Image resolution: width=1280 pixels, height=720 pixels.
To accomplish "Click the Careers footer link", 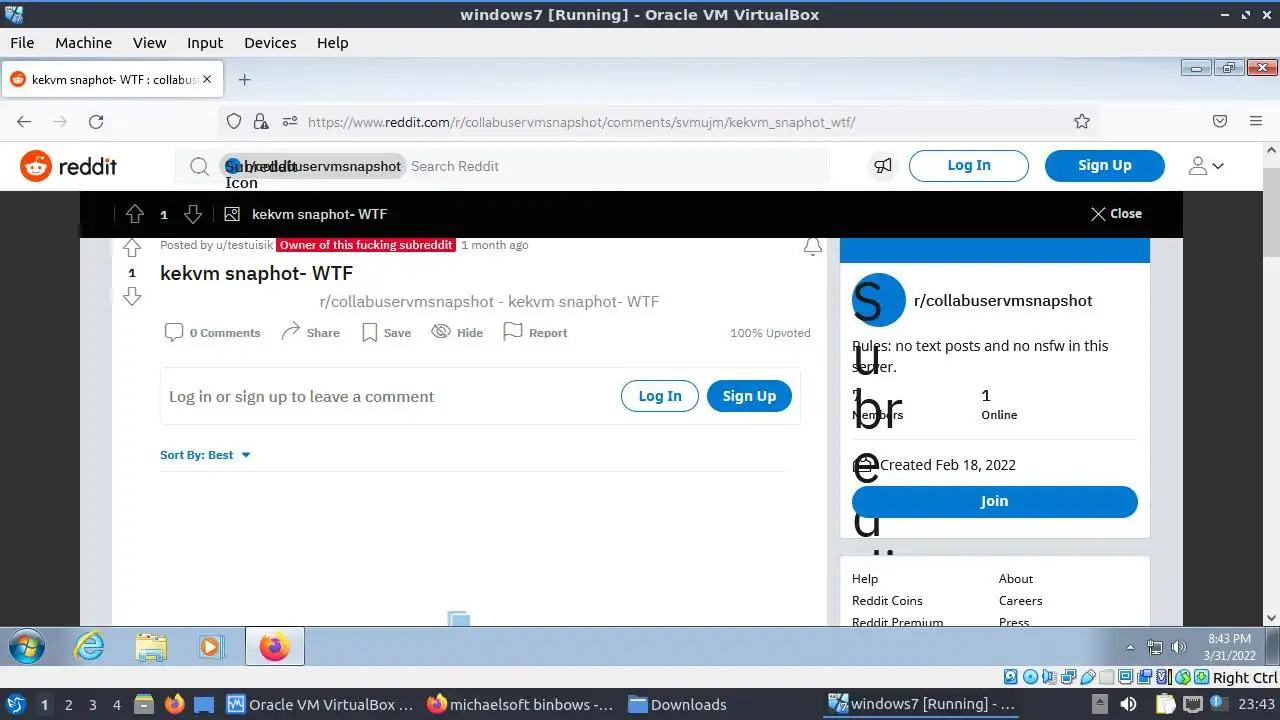I will (1020, 601).
